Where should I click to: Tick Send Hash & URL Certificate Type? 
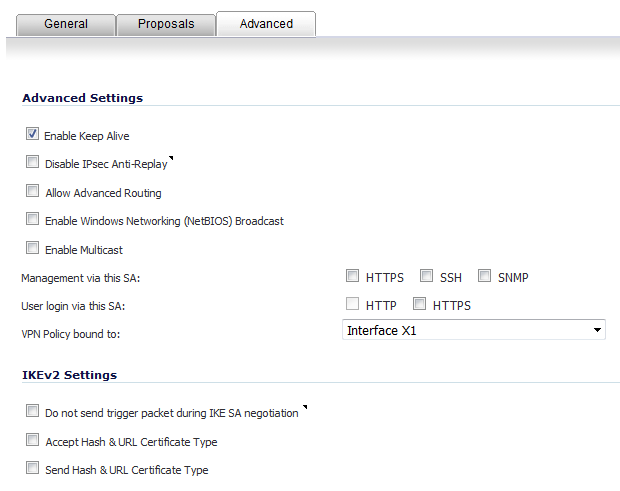coord(32,468)
